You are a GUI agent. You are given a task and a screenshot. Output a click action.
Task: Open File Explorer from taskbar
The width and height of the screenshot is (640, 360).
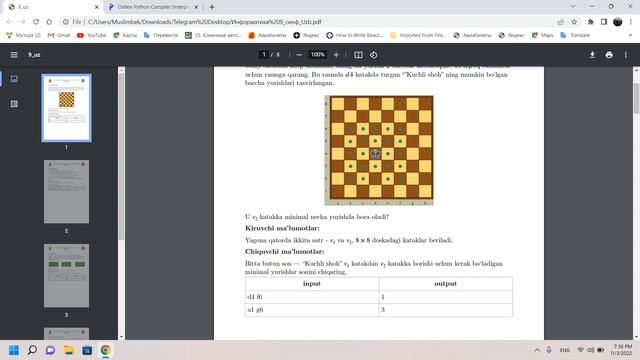click(x=69, y=350)
